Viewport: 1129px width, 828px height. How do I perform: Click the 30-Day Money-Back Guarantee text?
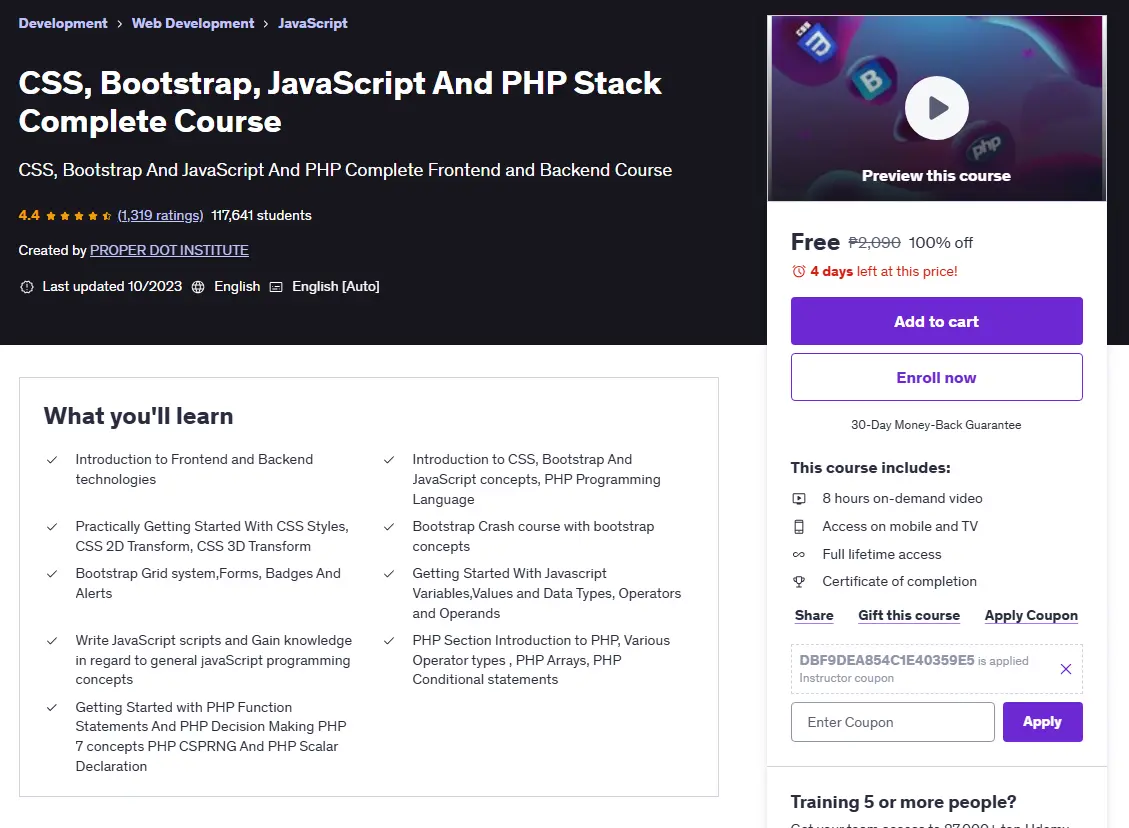[936, 425]
